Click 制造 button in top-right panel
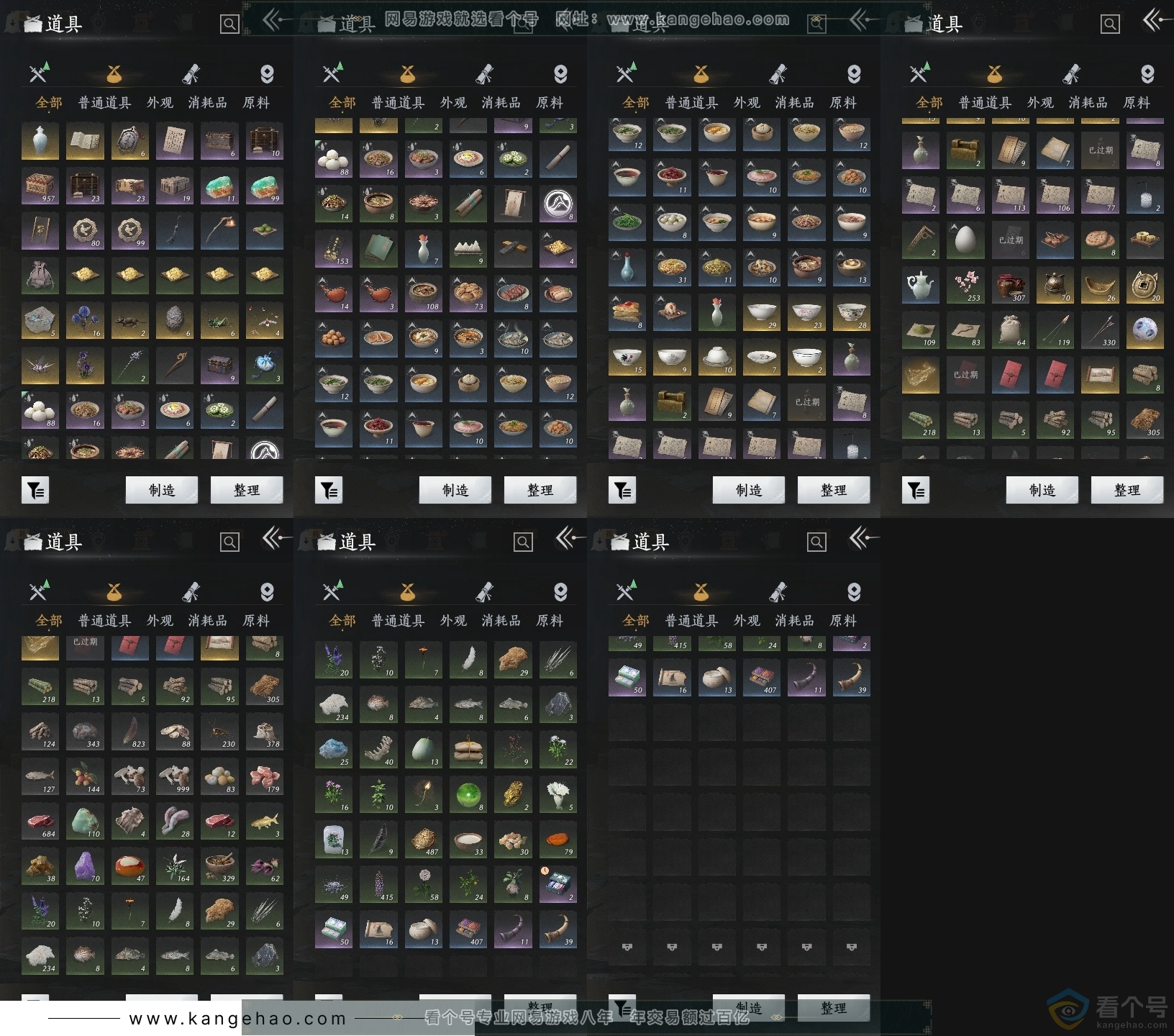The image size is (1174, 1036). (x=1042, y=490)
